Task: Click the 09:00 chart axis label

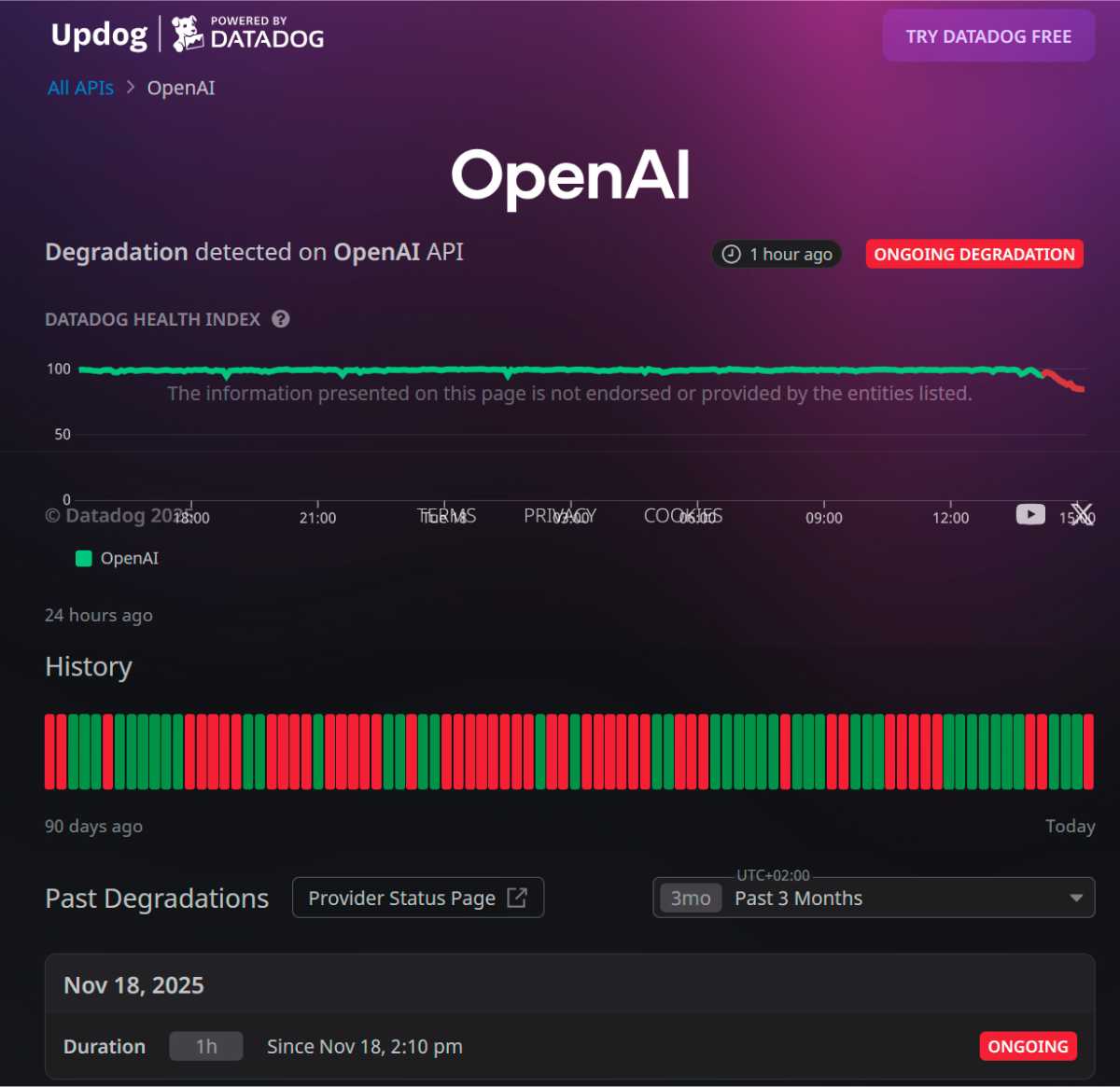Action: 824,518
